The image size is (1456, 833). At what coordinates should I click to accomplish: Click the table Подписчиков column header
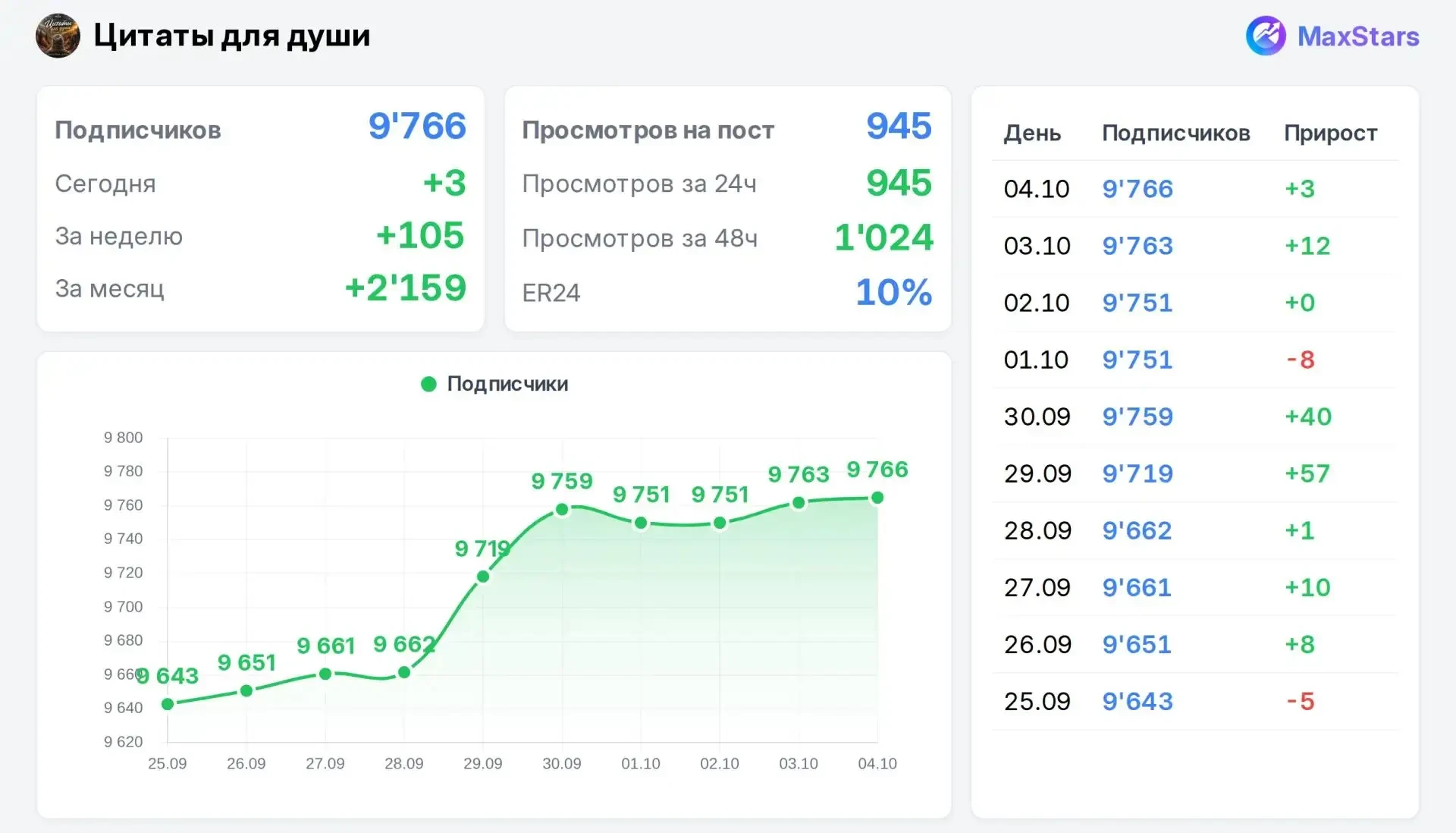[x=1176, y=134]
